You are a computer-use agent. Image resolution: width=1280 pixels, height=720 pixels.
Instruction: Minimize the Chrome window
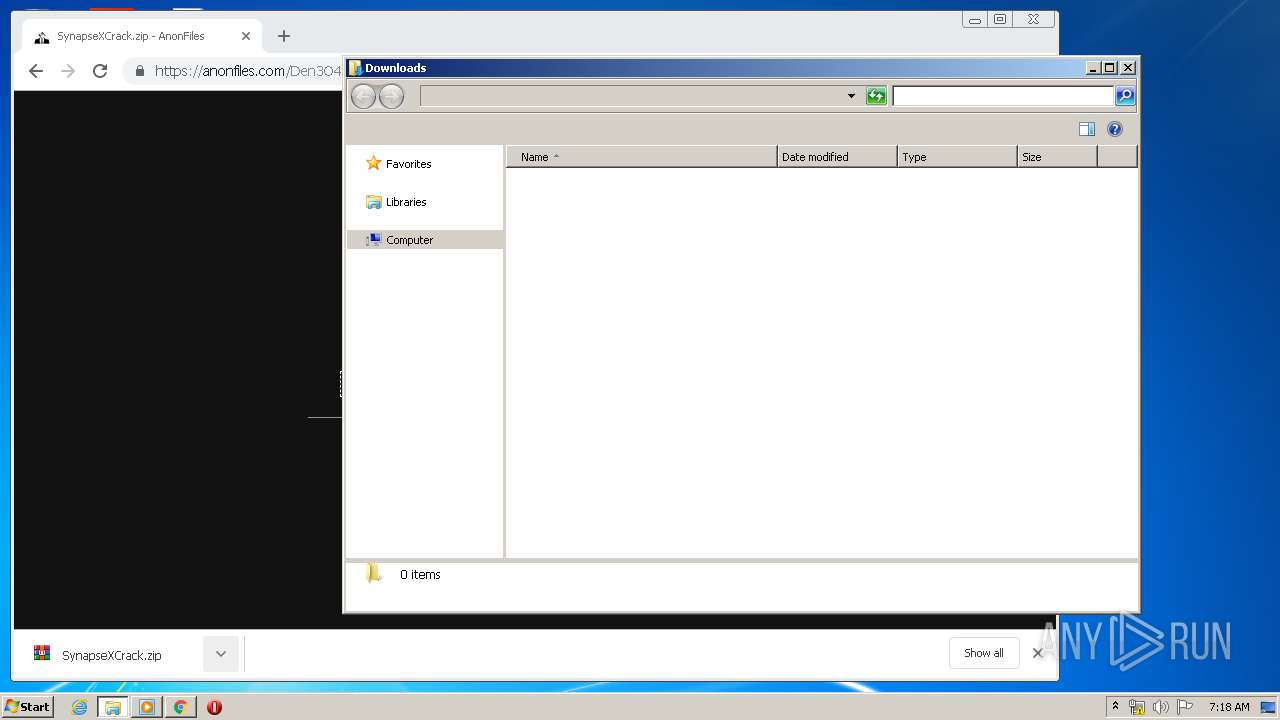(x=975, y=20)
